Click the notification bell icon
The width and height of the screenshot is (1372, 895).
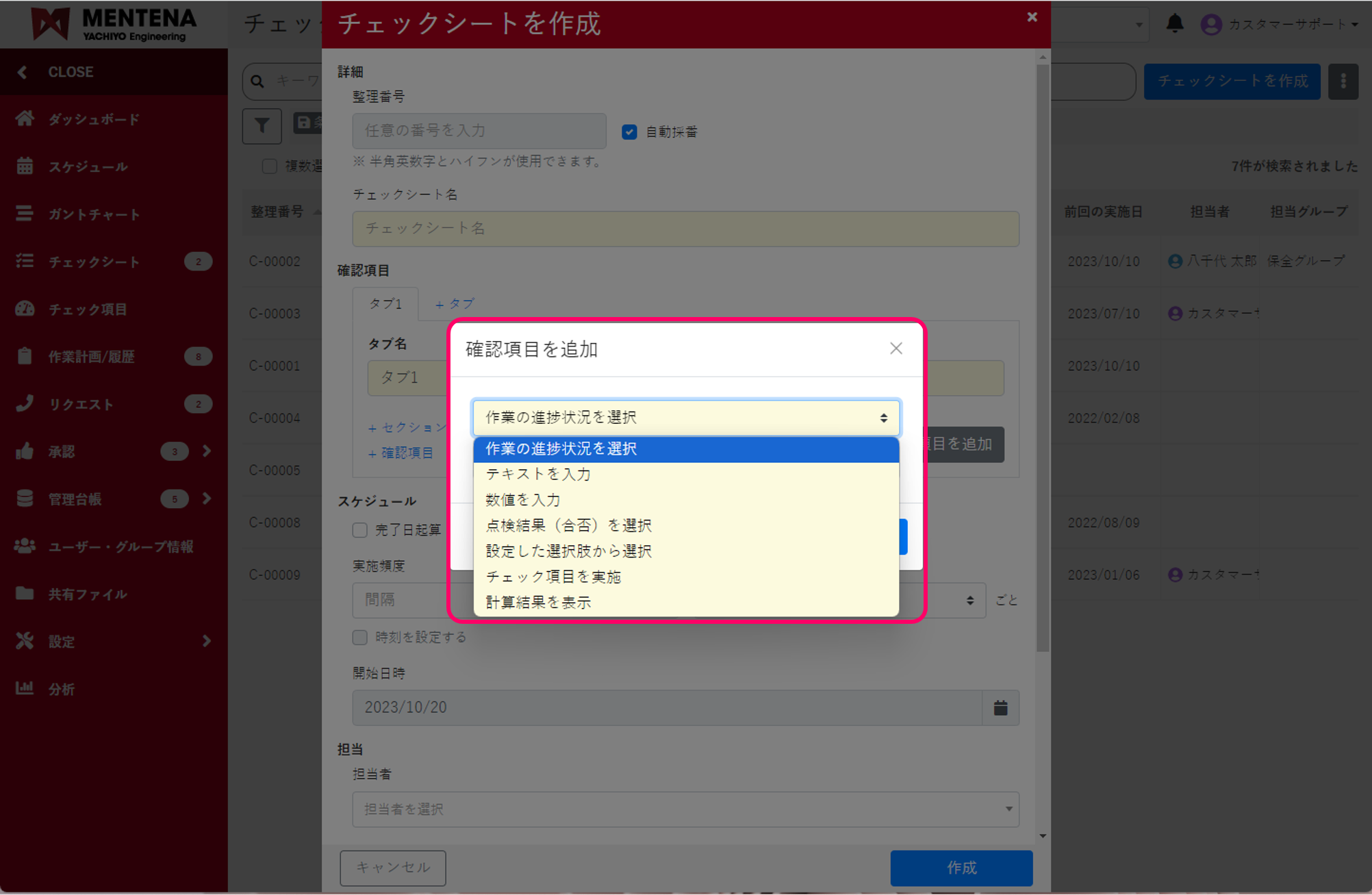[1176, 23]
